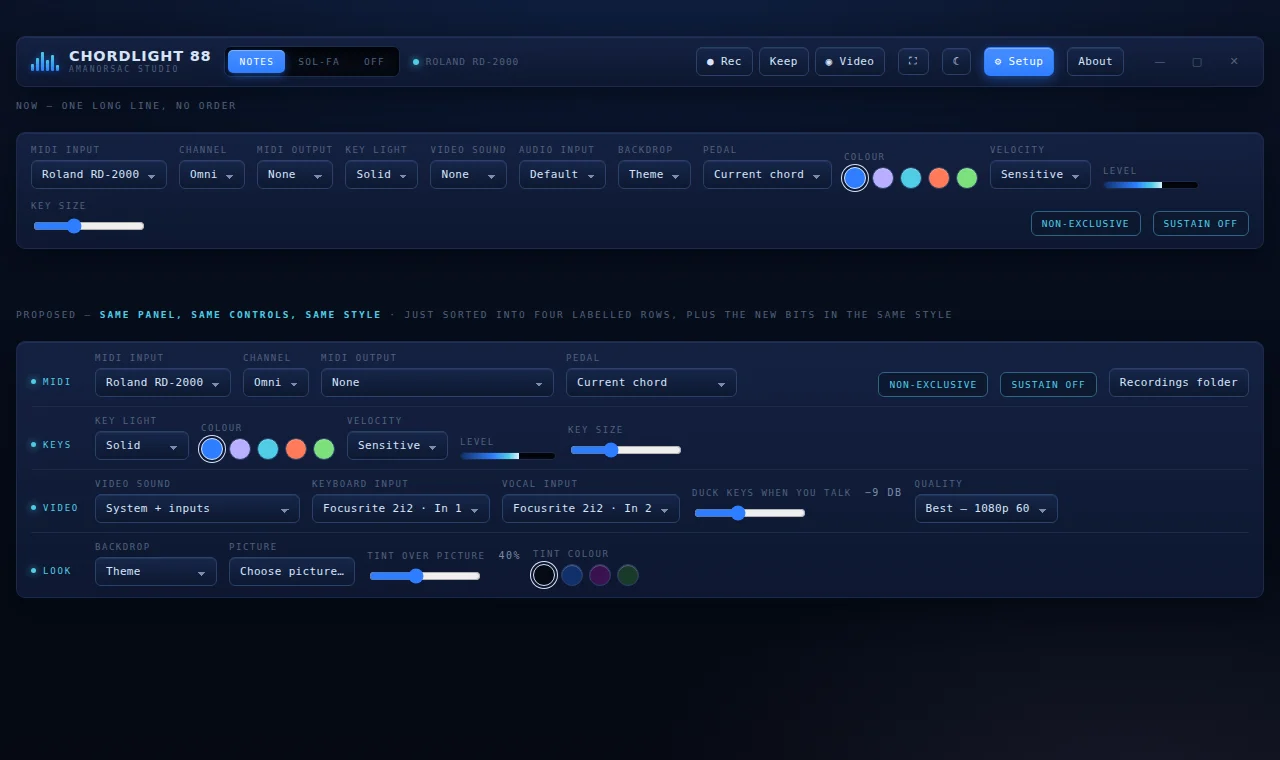The width and height of the screenshot is (1280, 760).
Task: Pick the lavender colour swatch in top panel
Action: pos(883,178)
